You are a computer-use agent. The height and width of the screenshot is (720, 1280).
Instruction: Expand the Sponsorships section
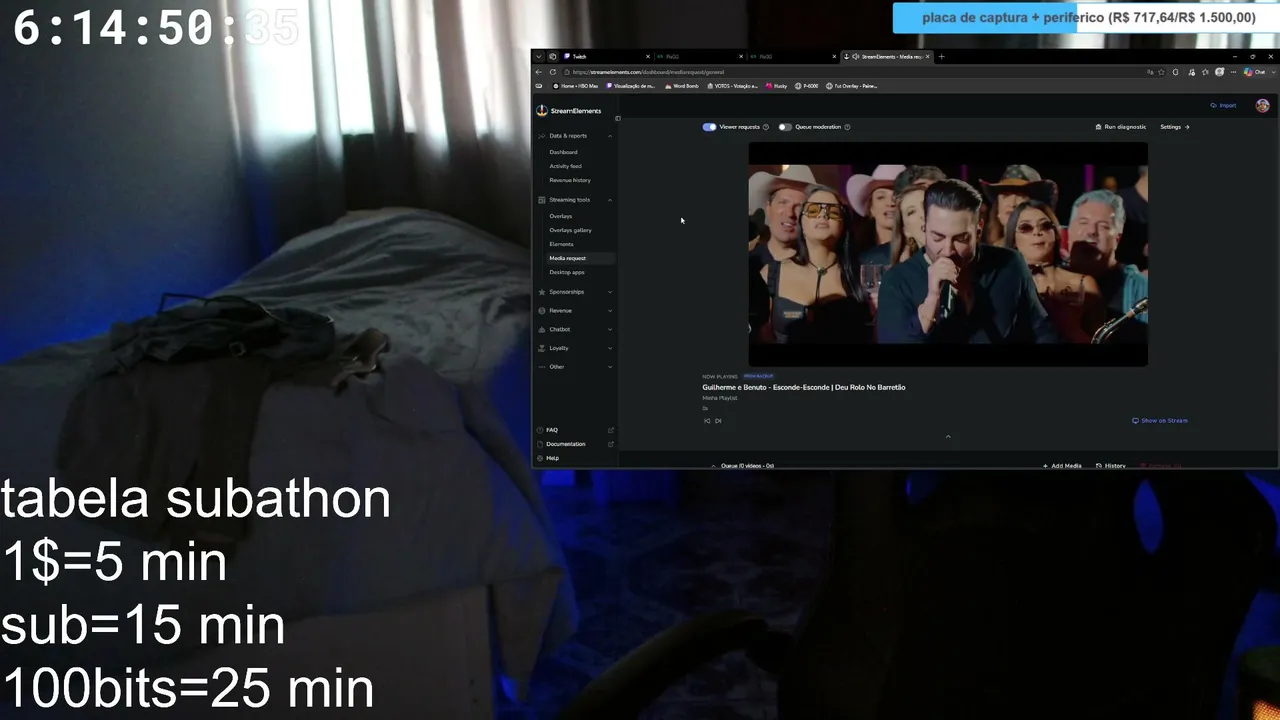pyautogui.click(x=610, y=292)
